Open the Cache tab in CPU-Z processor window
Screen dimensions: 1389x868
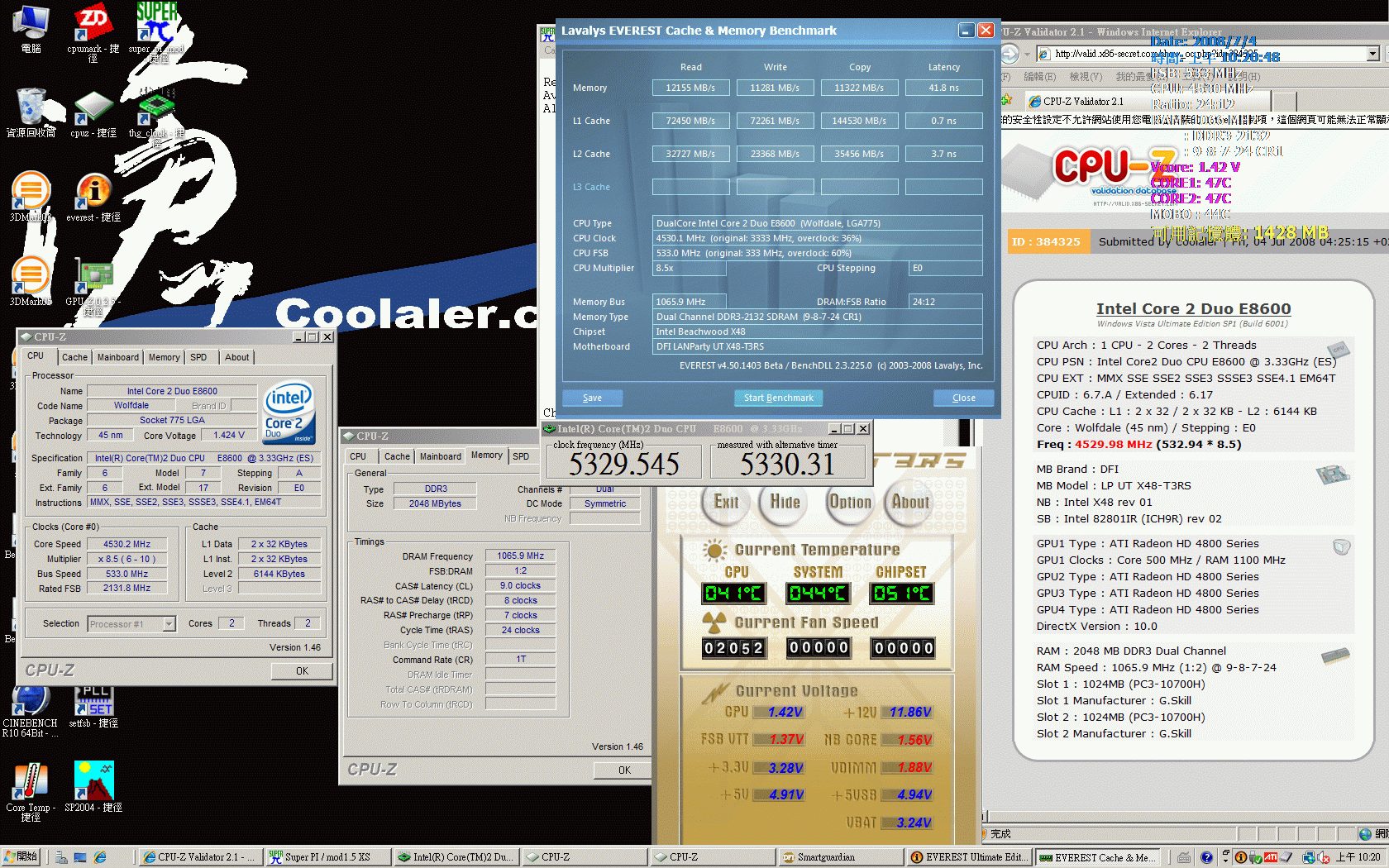(x=74, y=357)
